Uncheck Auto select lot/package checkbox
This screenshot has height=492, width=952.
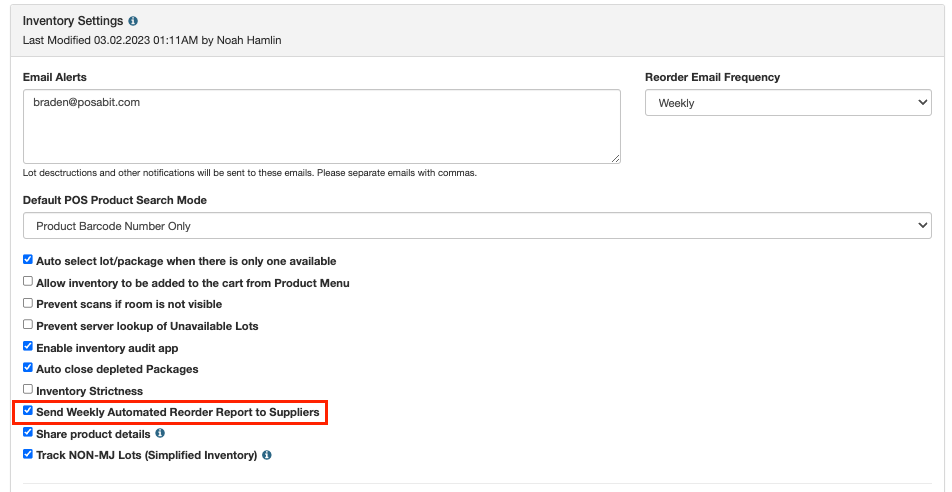tap(28, 260)
